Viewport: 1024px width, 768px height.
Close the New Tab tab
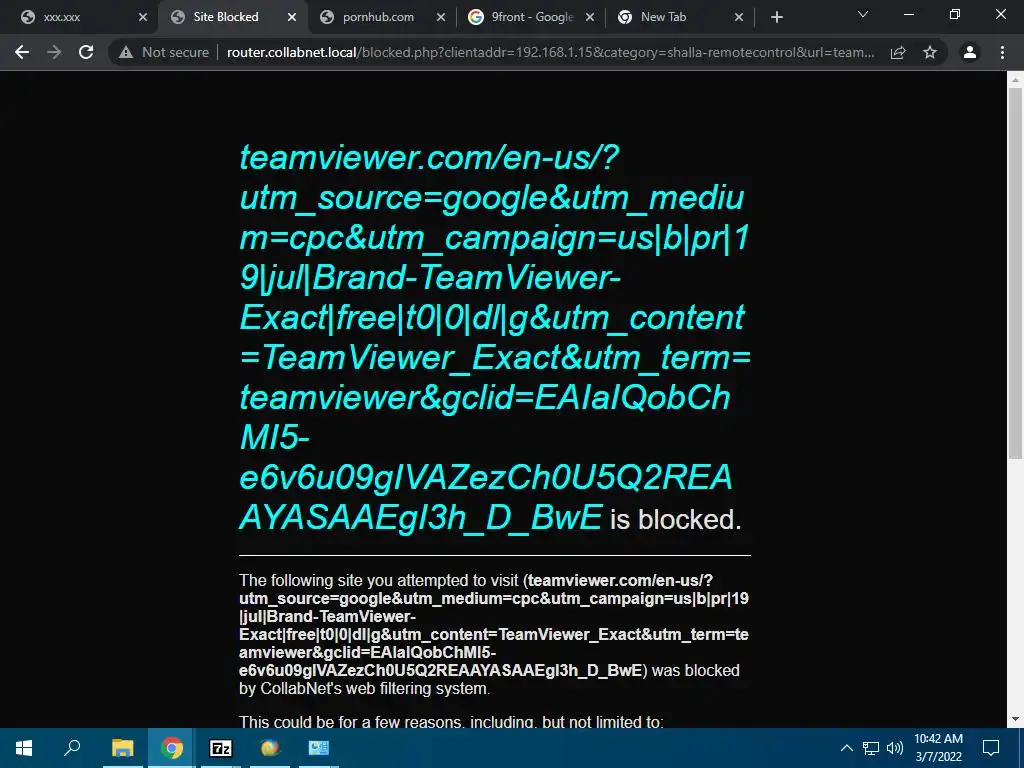pos(739,17)
